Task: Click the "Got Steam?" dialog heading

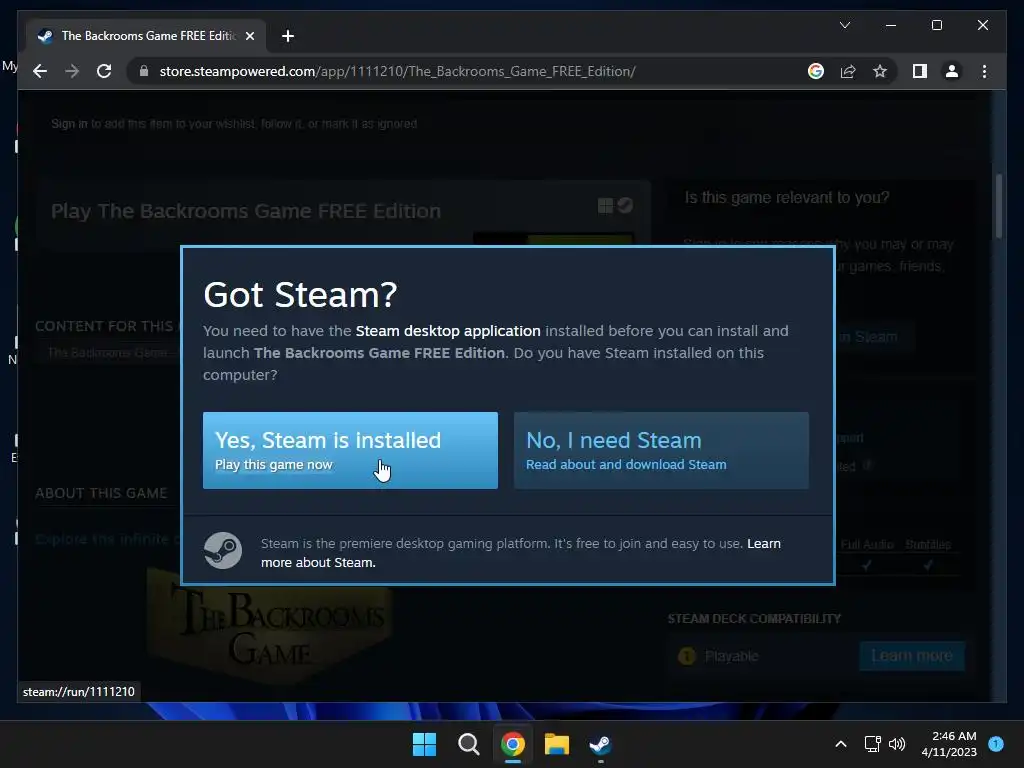Action: click(x=300, y=295)
